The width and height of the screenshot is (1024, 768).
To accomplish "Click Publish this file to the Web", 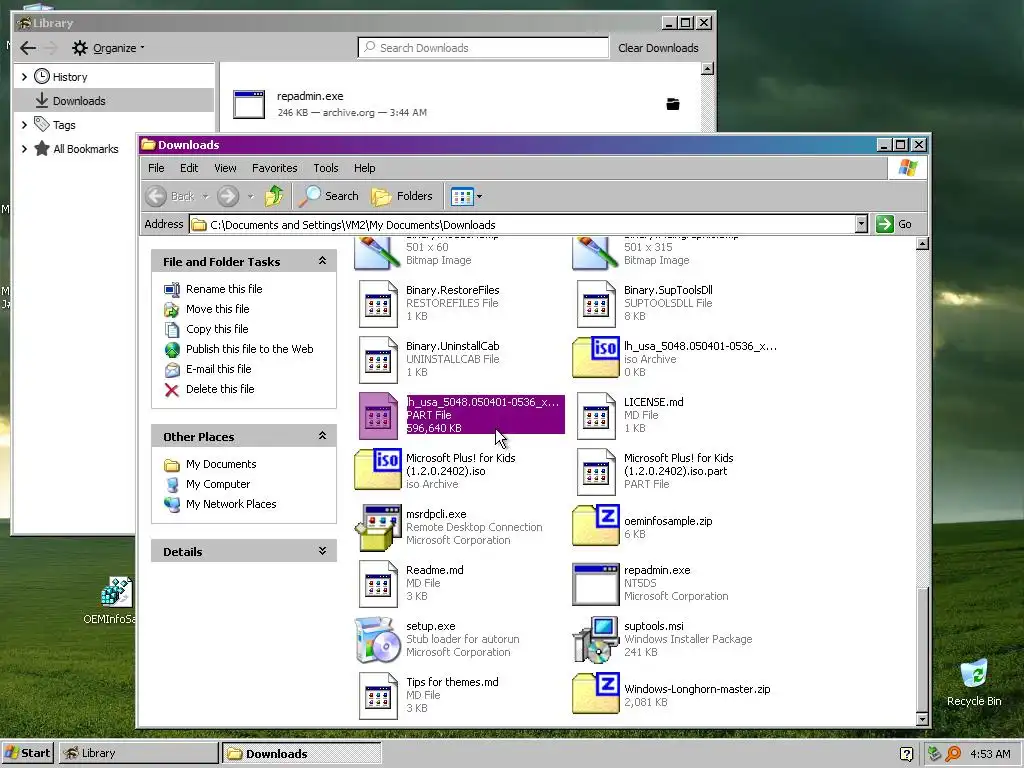I will pyautogui.click(x=249, y=349).
